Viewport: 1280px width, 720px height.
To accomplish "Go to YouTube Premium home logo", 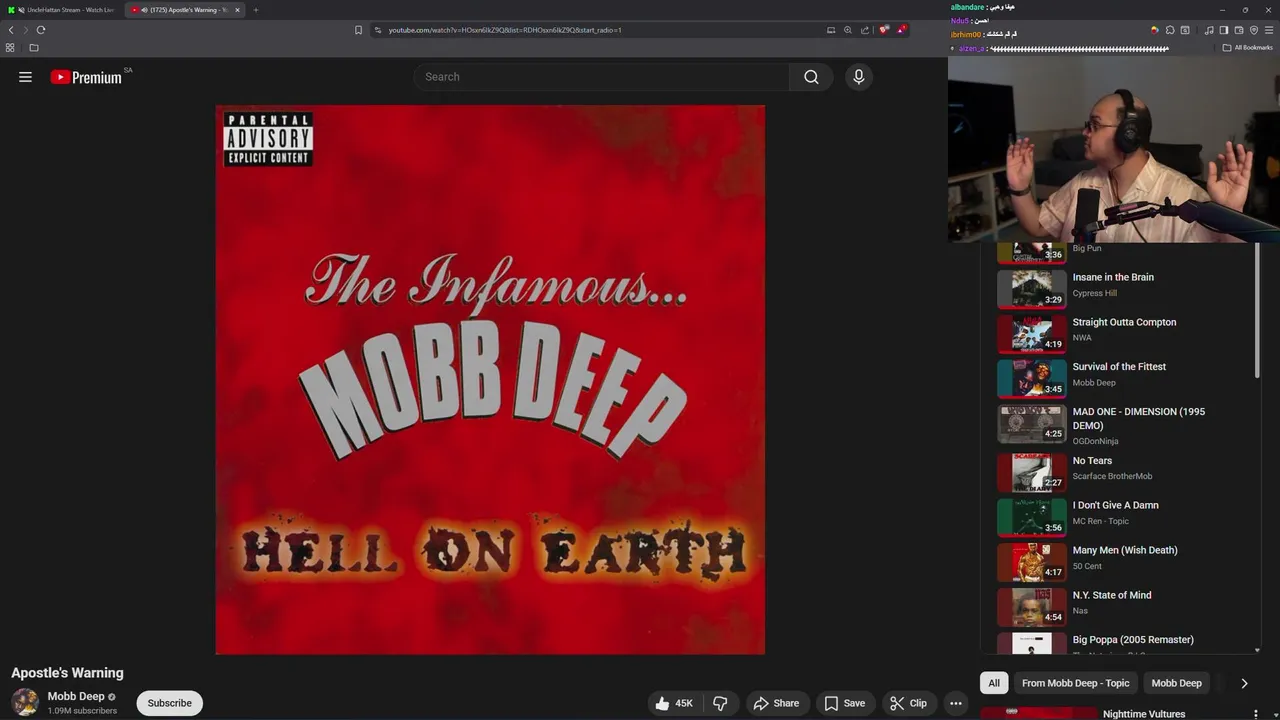I will point(86,77).
